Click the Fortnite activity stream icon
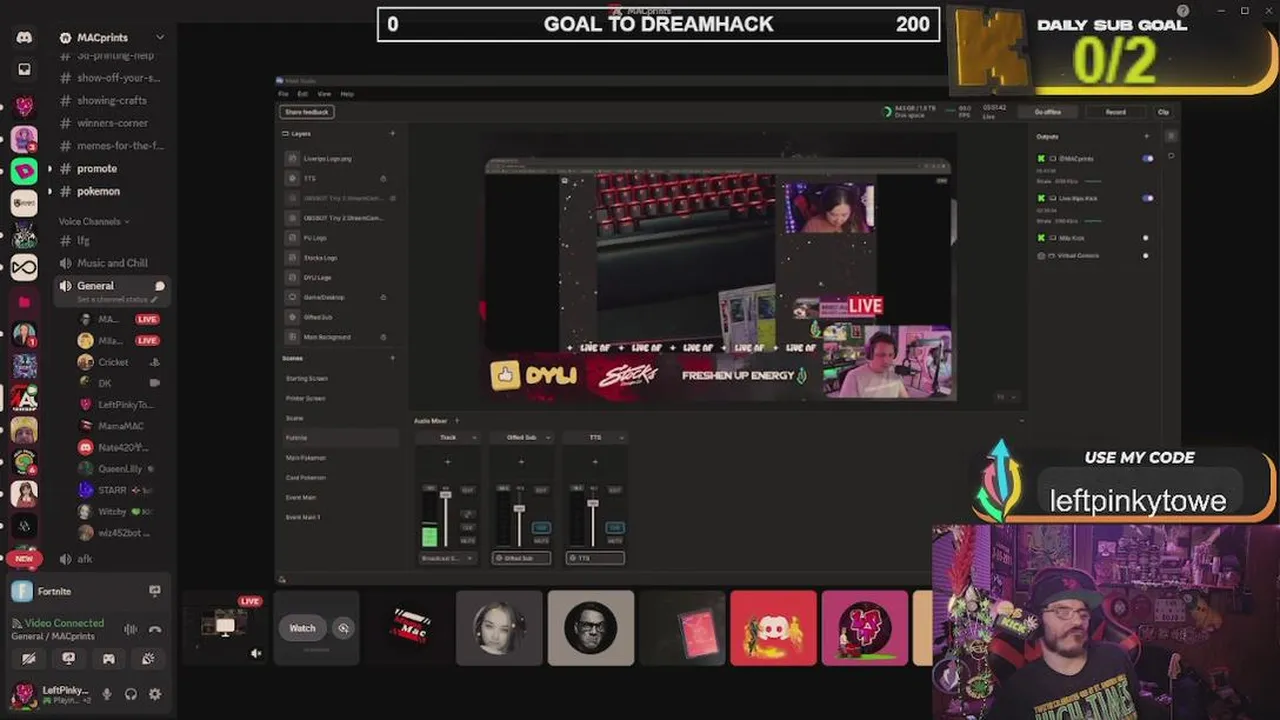Screen dimensions: 1280x720 pyautogui.click(x=154, y=591)
